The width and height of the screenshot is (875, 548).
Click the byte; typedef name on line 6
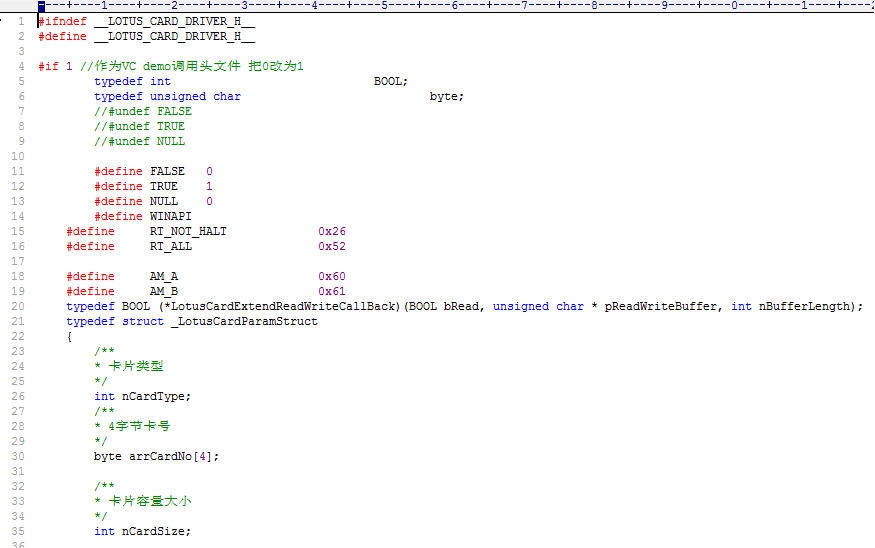pos(446,96)
